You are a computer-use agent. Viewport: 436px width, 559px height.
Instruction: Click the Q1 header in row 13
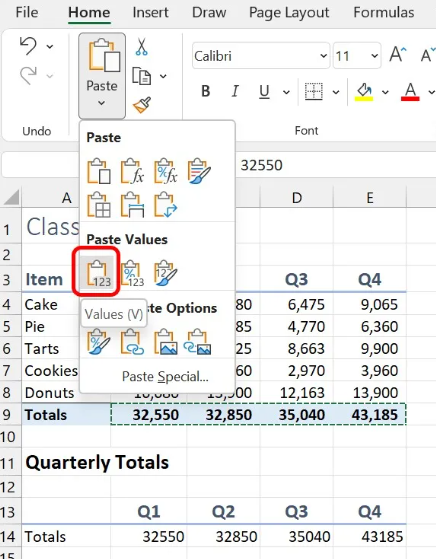(x=149, y=512)
